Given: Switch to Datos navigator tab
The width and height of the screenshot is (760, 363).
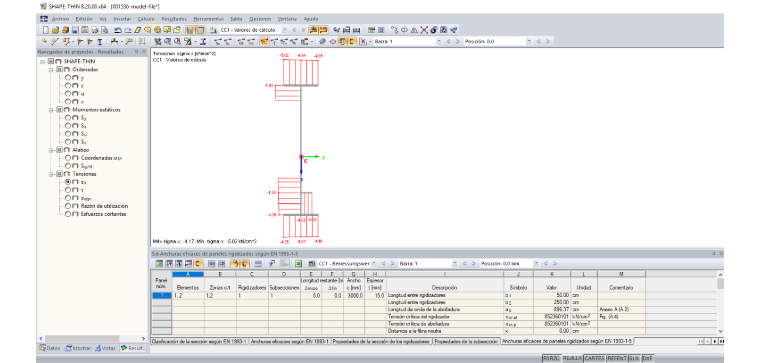Looking at the screenshot, I should point(50,348).
